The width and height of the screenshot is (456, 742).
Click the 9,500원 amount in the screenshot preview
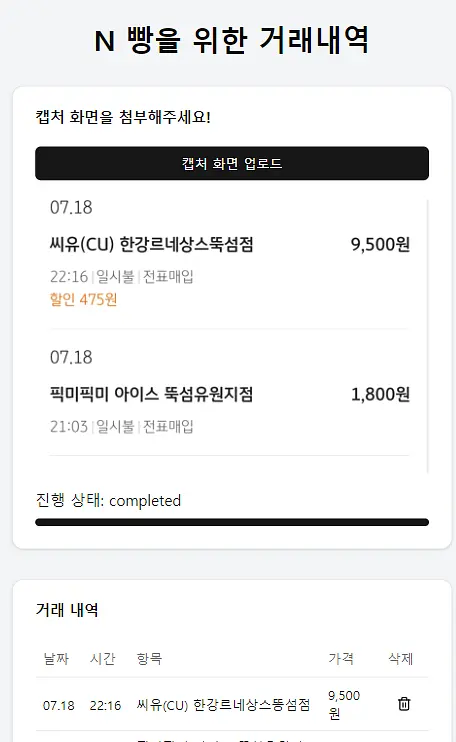380,244
